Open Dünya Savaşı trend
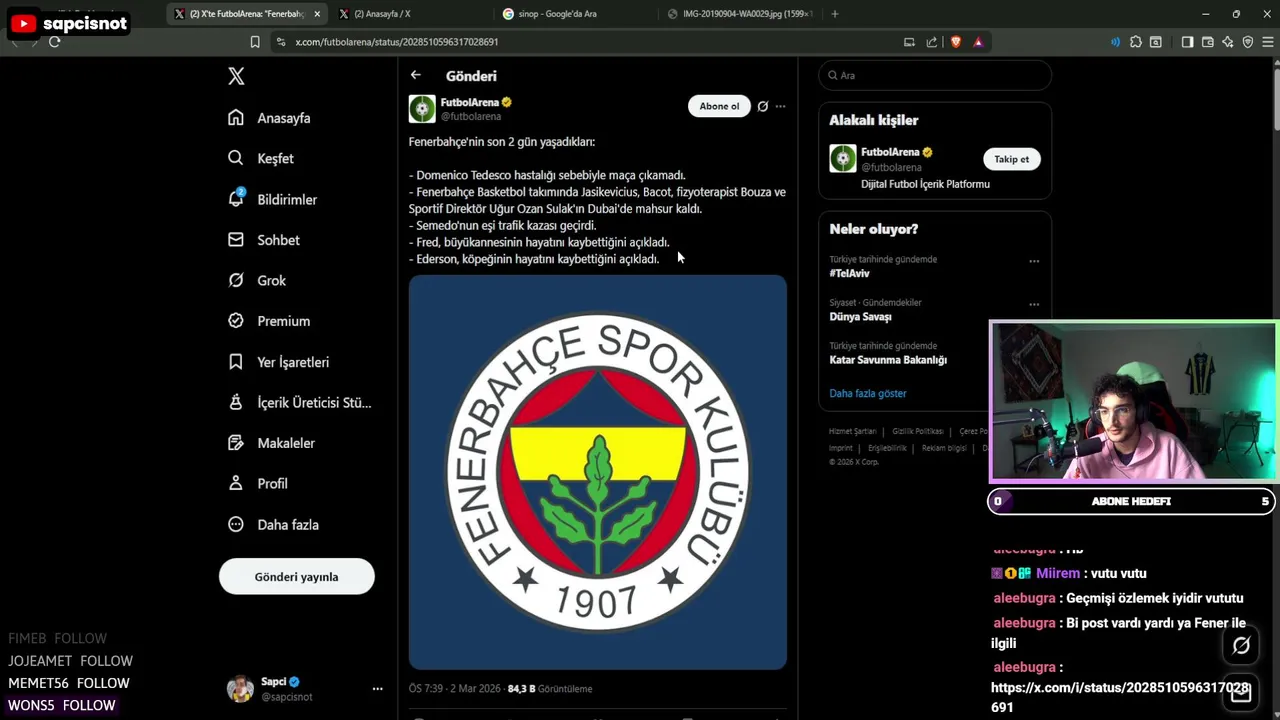1280x720 pixels. point(861,316)
